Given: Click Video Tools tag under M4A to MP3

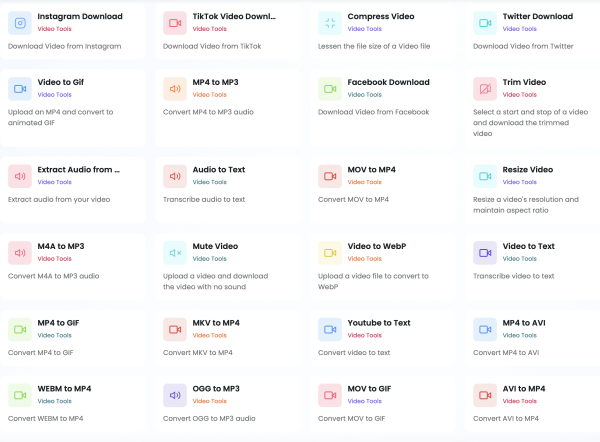Looking at the screenshot, I should point(55,259).
